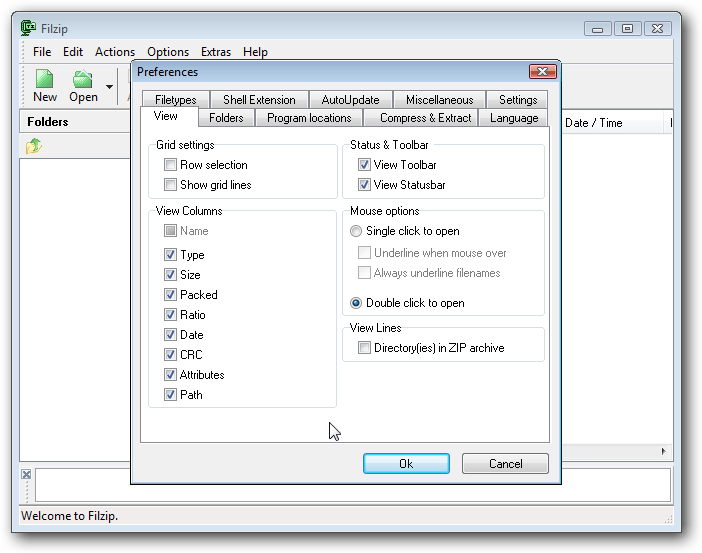The width and height of the screenshot is (702, 553).
Task: Open the Help menu
Action: pyautogui.click(x=255, y=52)
